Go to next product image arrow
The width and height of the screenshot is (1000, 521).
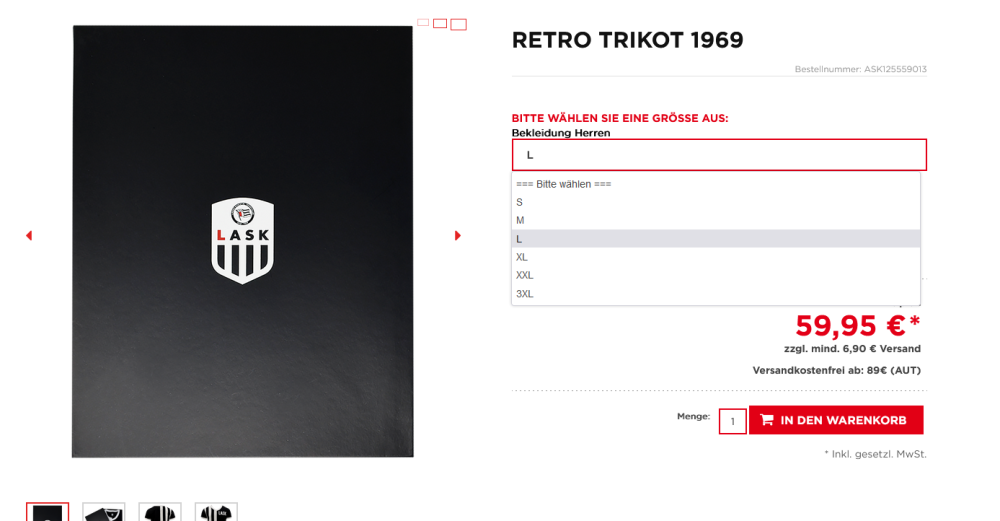click(458, 236)
